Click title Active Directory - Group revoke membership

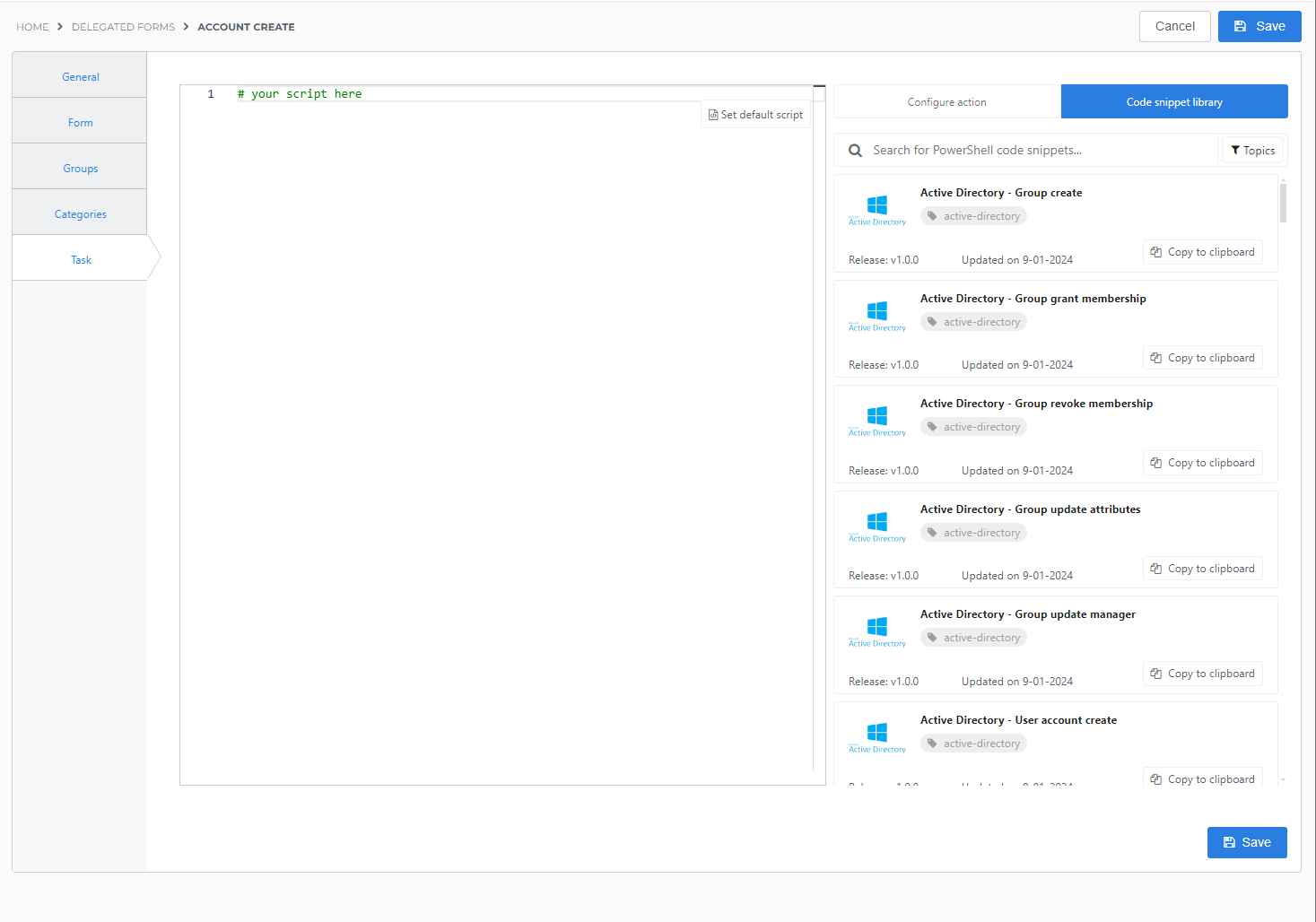(1037, 404)
